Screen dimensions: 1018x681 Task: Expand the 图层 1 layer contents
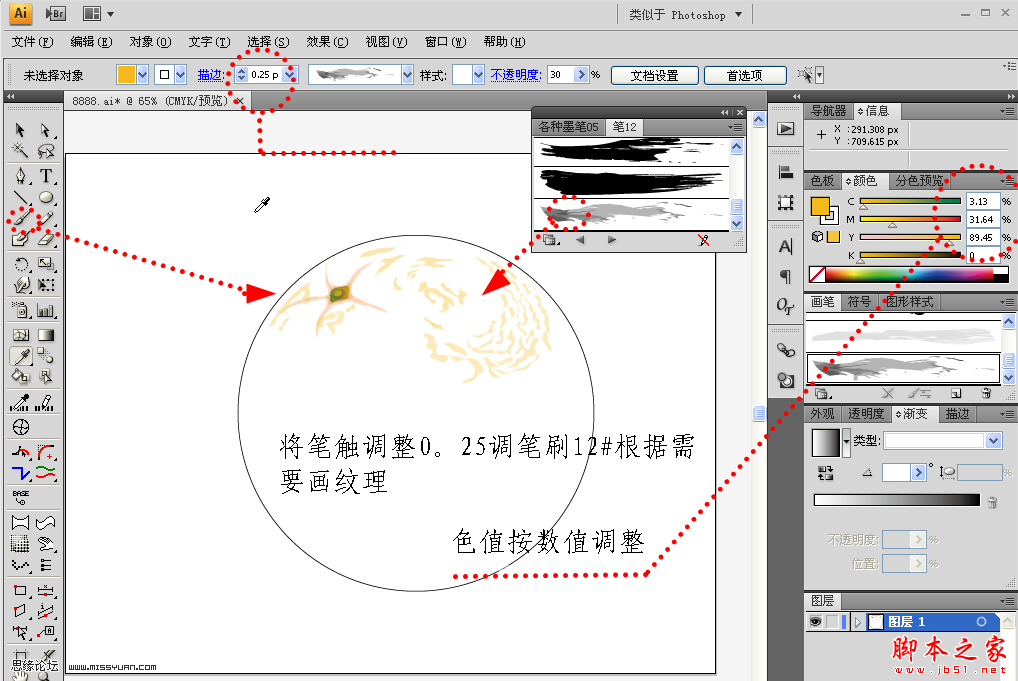(858, 622)
